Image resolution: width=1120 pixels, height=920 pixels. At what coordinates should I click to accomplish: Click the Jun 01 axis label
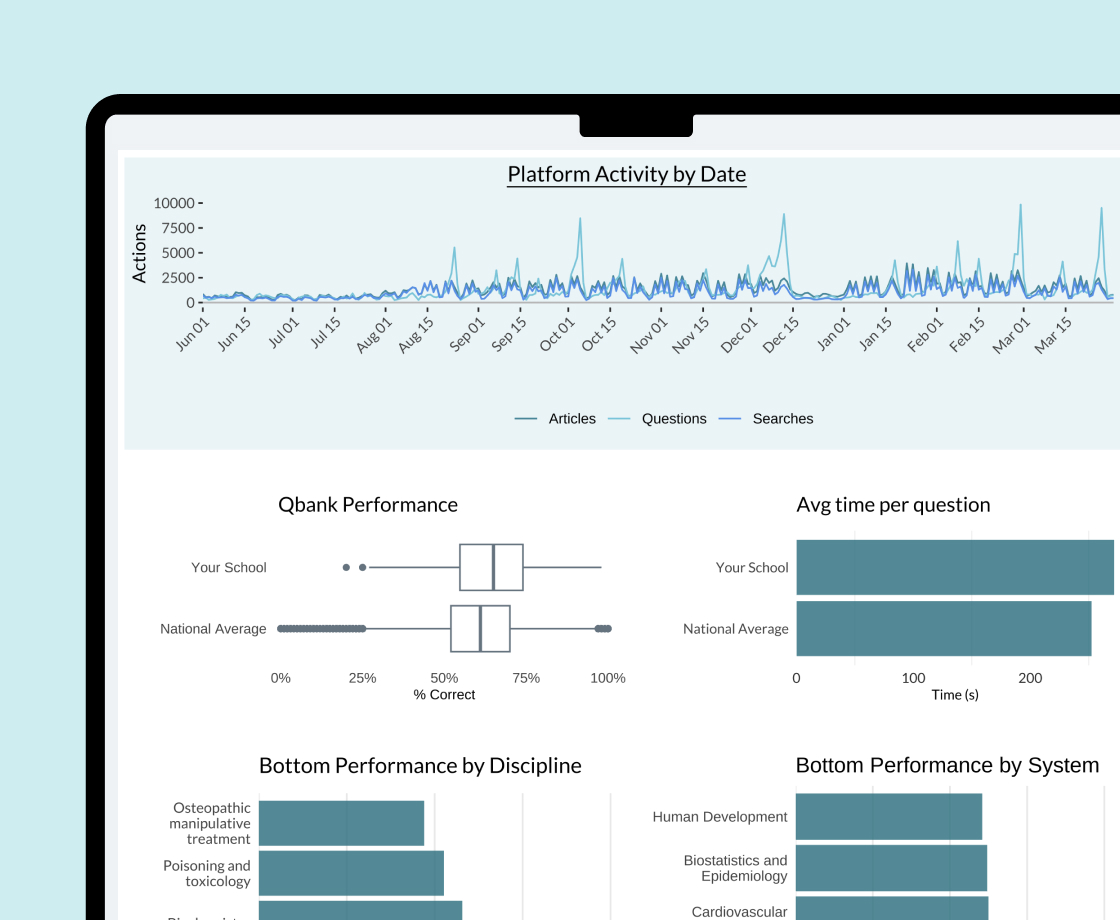192,334
